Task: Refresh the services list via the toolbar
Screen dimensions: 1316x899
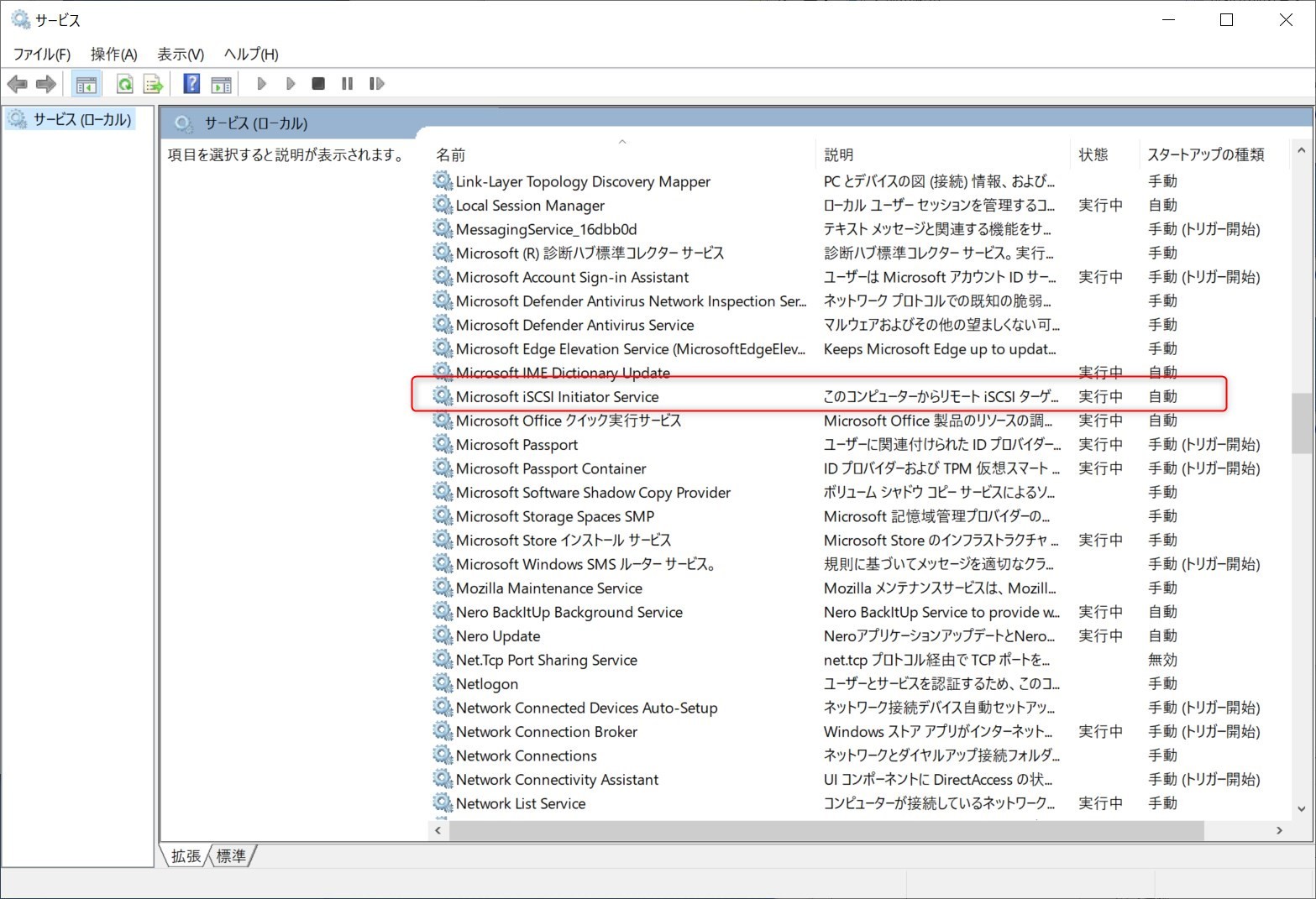Action: [x=124, y=84]
